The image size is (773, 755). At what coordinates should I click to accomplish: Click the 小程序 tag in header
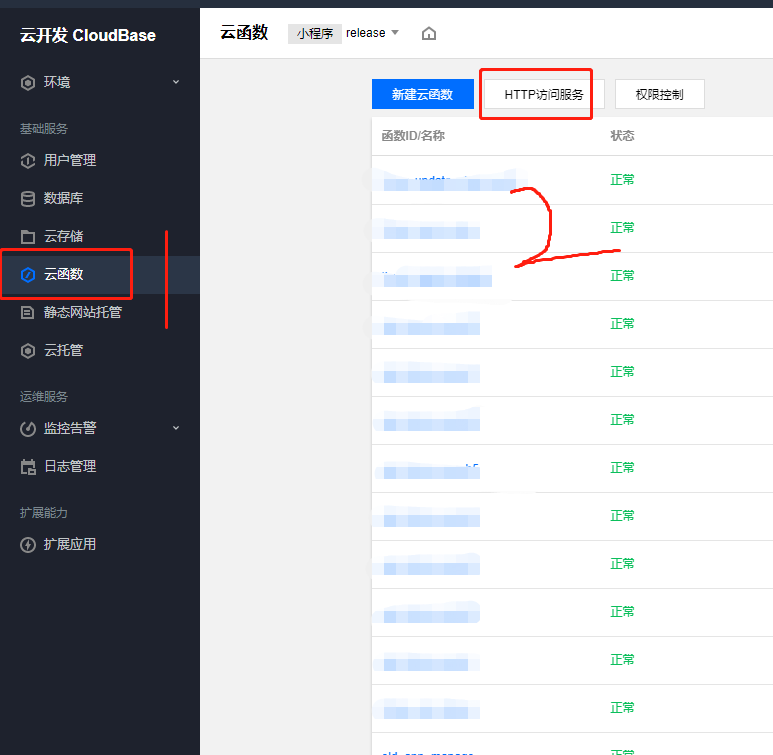[315, 34]
